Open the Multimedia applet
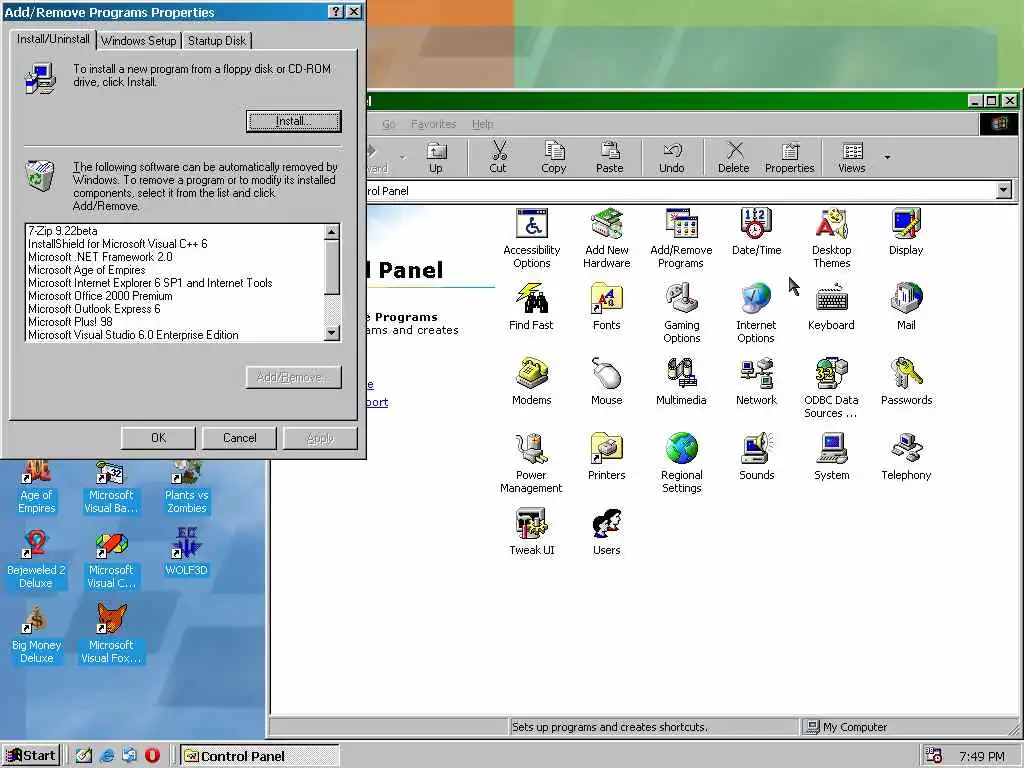The width and height of the screenshot is (1024, 768). click(681, 382)
